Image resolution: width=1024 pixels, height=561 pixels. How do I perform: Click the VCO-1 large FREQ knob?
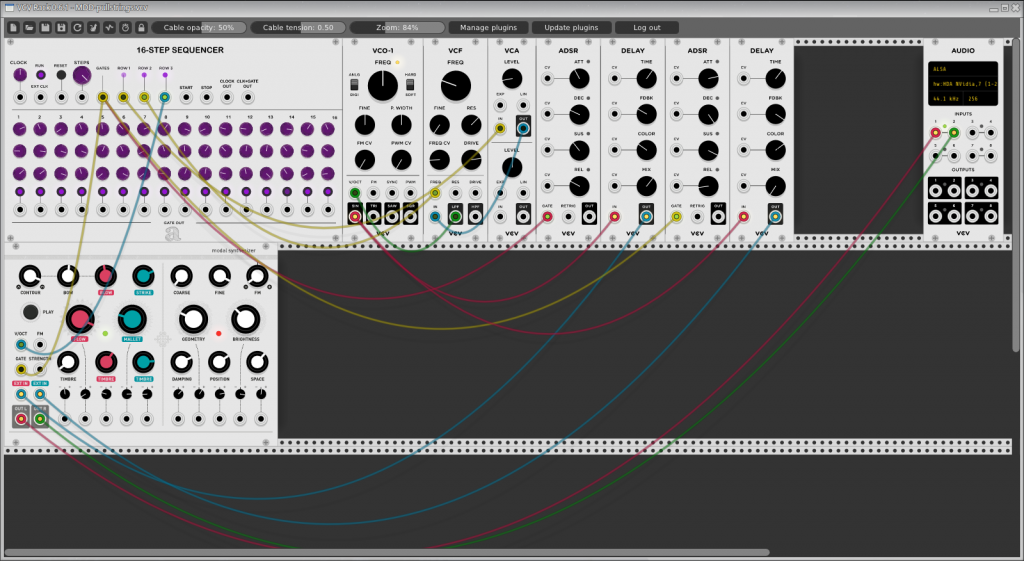tap(383, 86)
